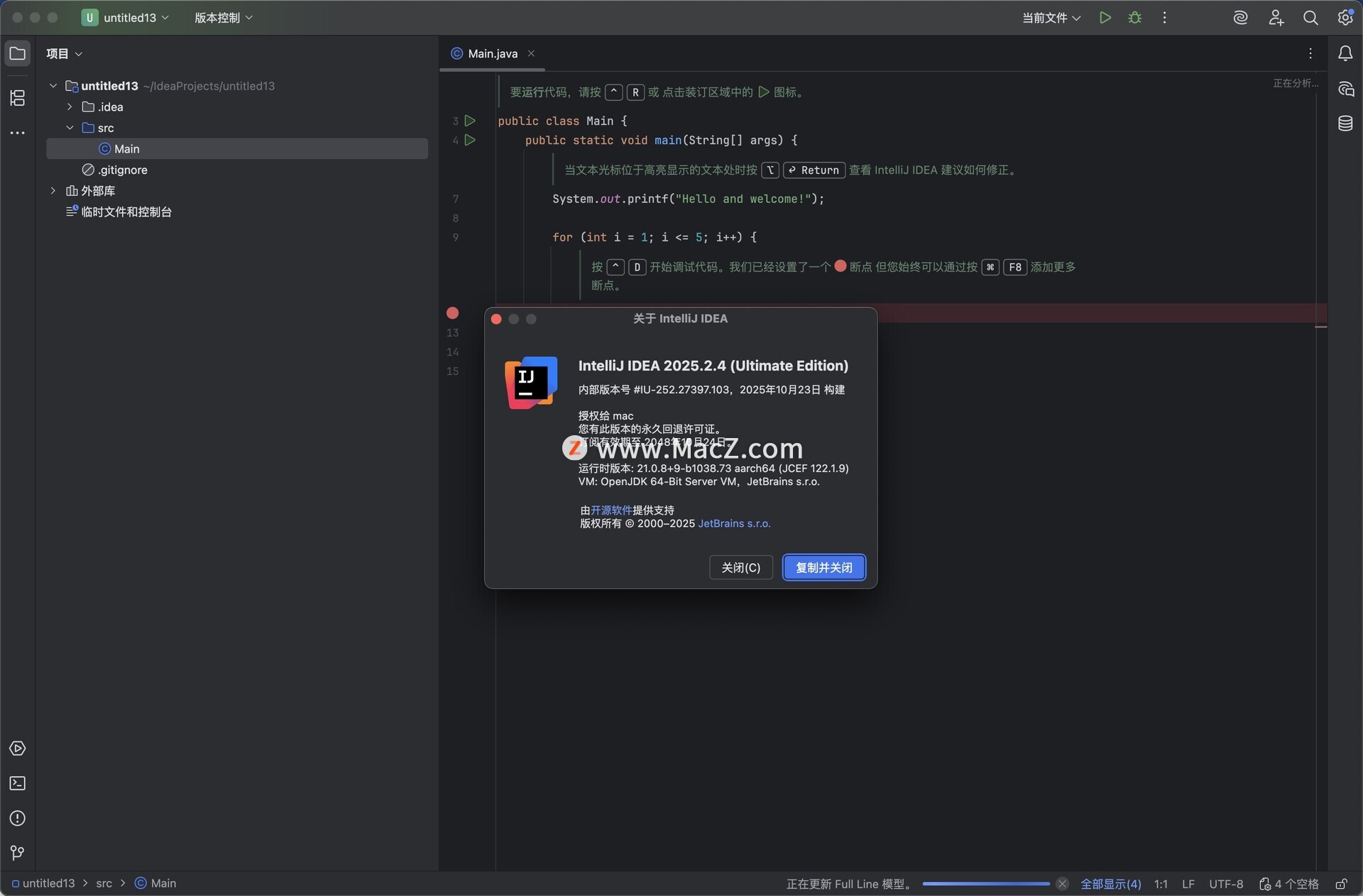Open the 当前文件 run configuration dropdown
1363x896 pixels.
point(1051,18)
